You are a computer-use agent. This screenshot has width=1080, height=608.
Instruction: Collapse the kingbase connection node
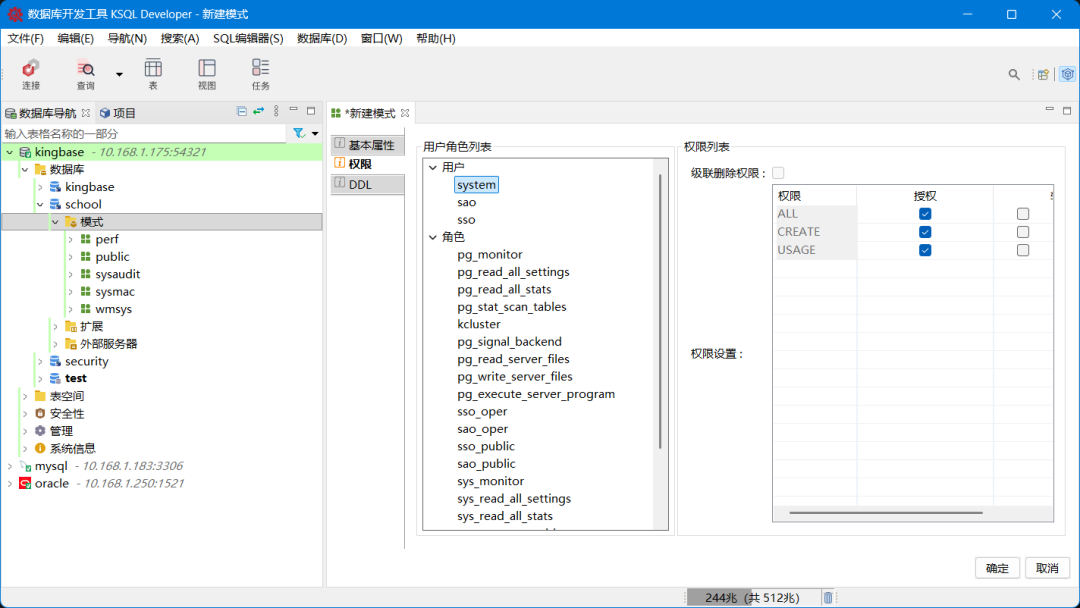(x=10, y=152)
